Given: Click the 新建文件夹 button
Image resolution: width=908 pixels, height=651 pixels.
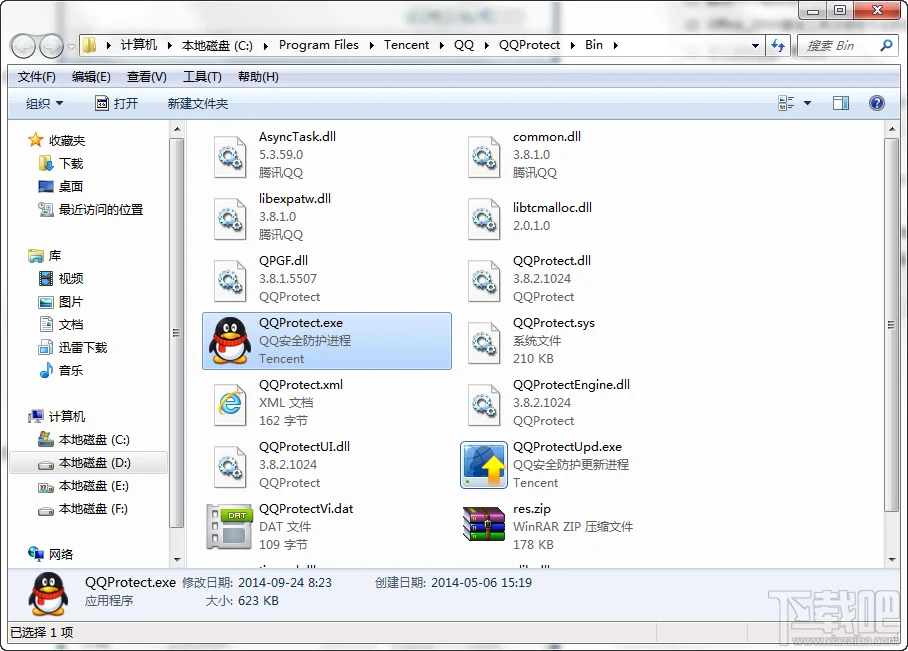Looking at the screenshot, I should point(198,103).
